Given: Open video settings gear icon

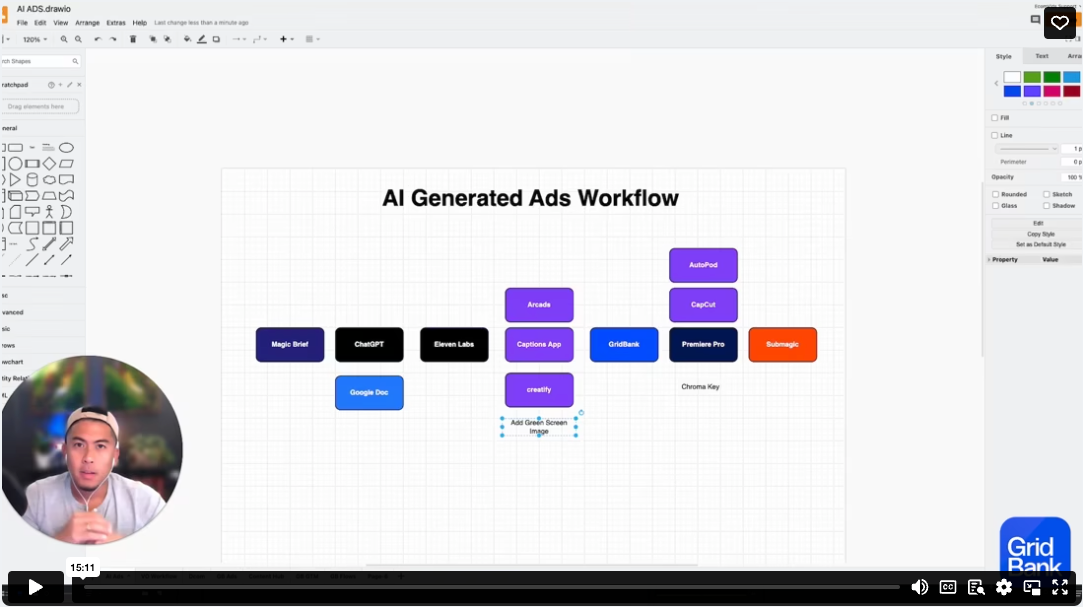Looking at the screenshot, I should (1004, 587).
